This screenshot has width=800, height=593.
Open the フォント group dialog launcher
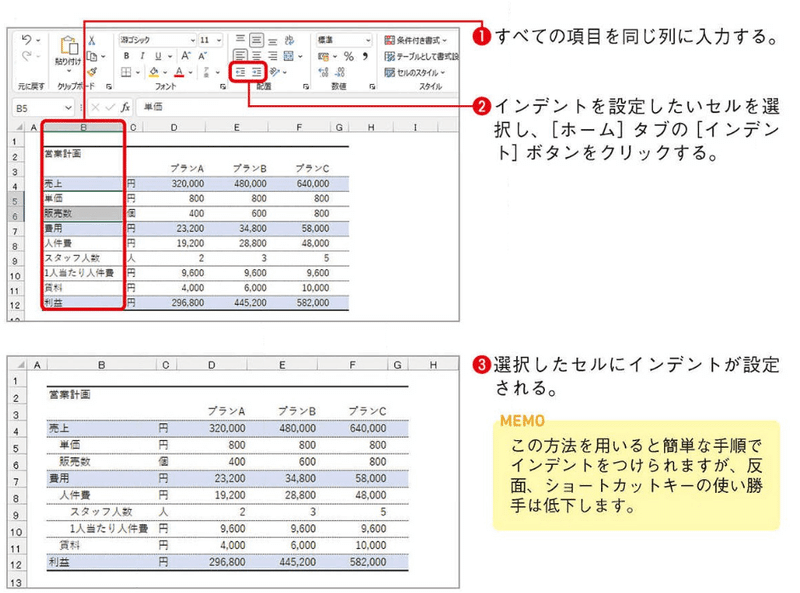(x=222, y=87)
